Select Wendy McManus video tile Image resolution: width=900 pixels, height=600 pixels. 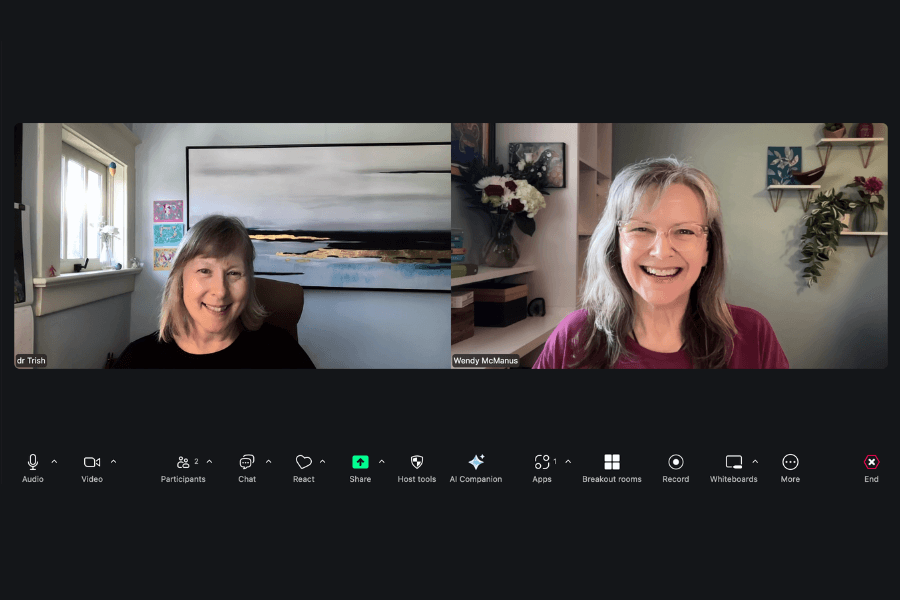click(x=669, y=246)
